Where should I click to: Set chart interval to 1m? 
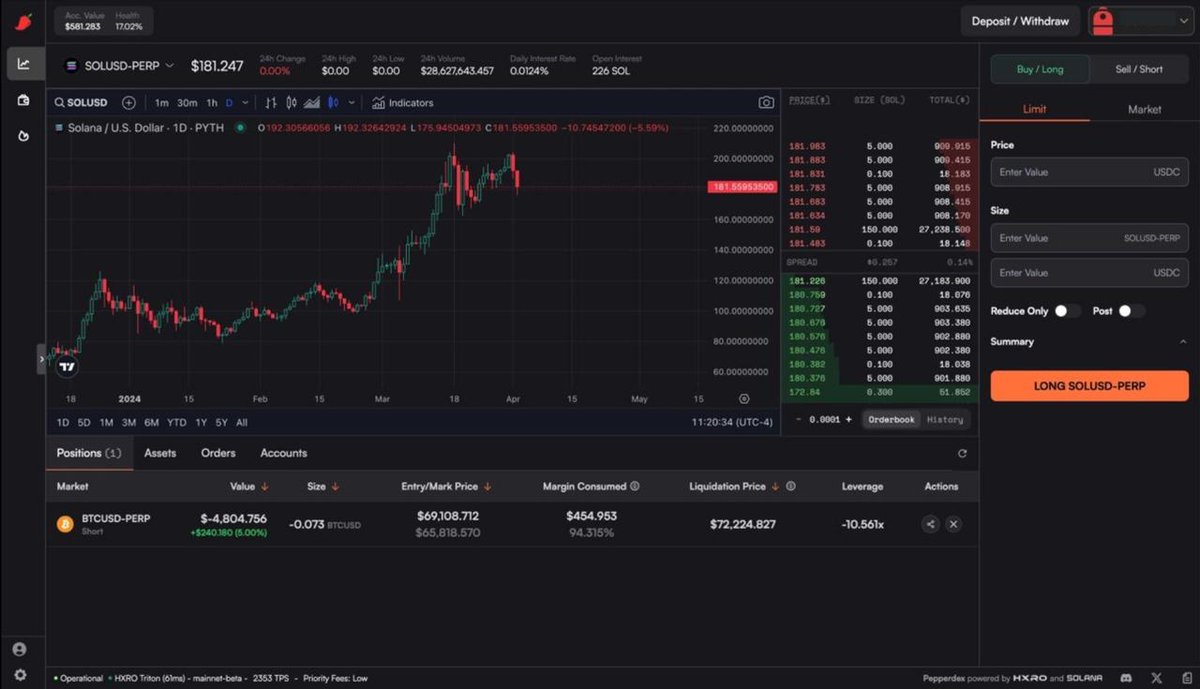tap(162, 102)
